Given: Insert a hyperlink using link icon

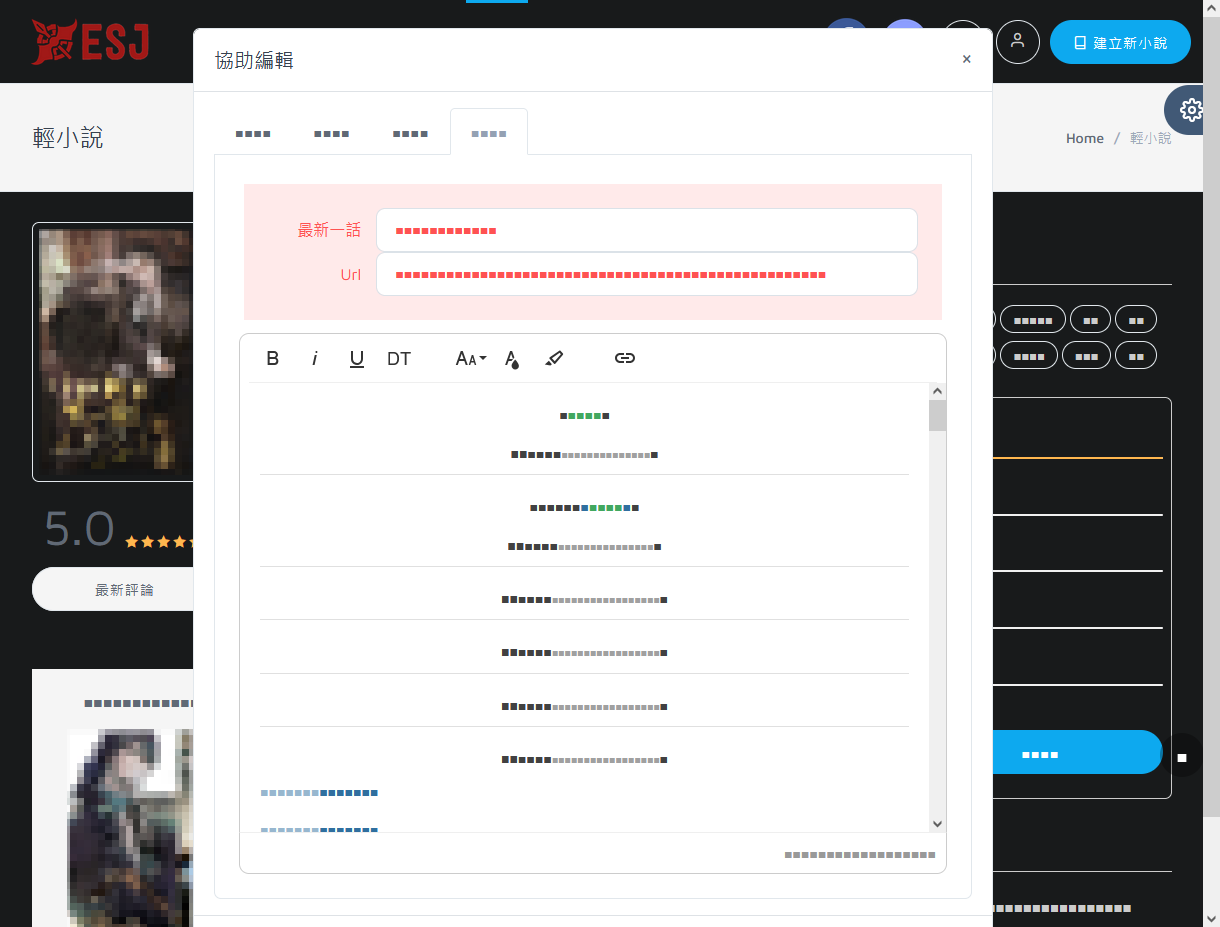Looking at the screenshot, I should point(625,358).
